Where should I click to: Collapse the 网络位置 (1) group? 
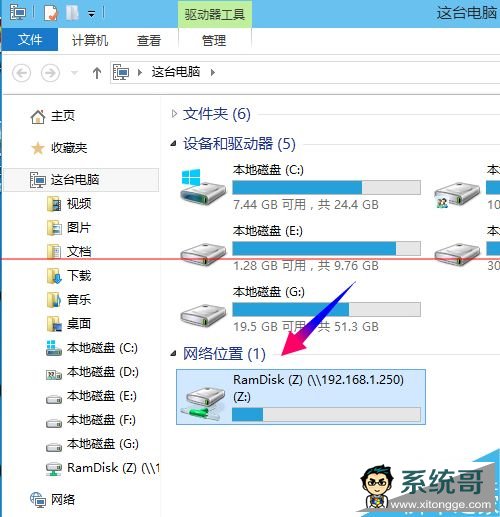173,353
